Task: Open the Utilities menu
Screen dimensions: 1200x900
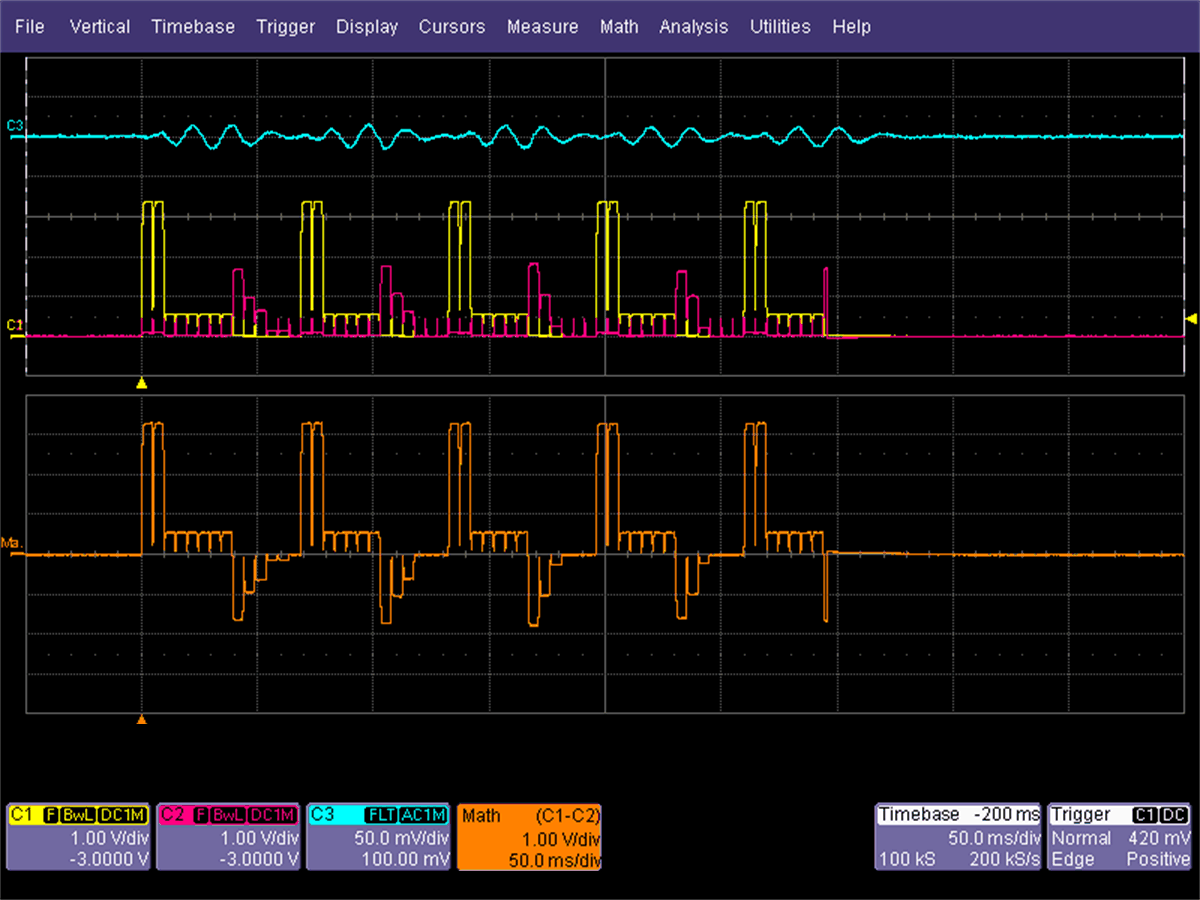Action: (x=779, y=27)
